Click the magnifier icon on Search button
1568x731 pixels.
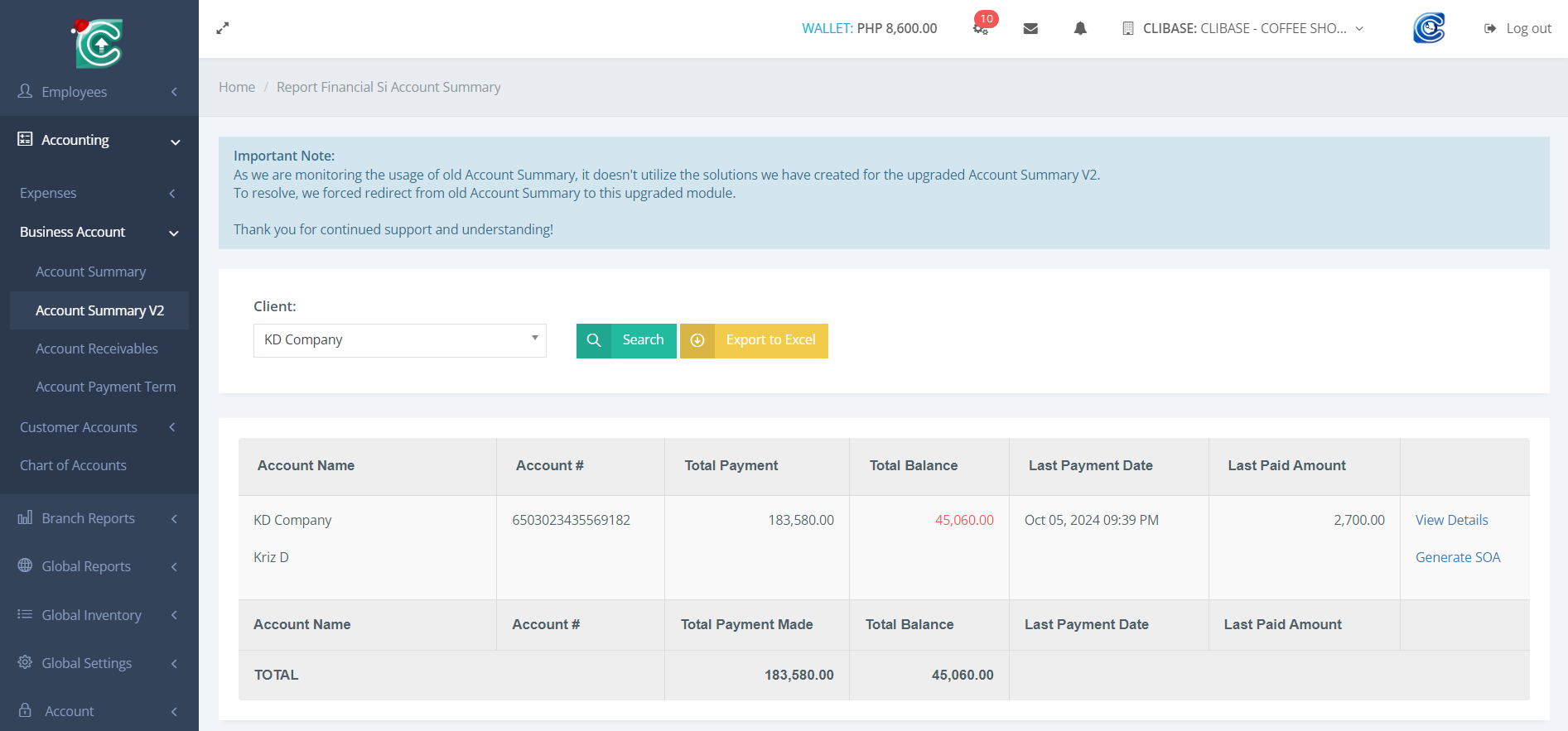(x=594, y=340)
